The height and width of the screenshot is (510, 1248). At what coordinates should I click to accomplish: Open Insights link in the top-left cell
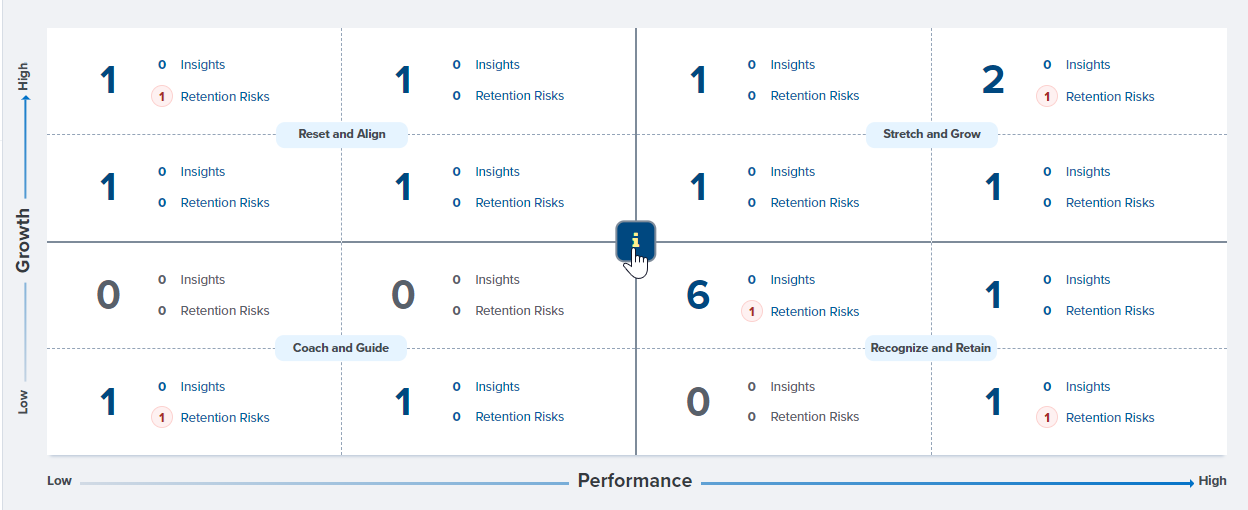[203, 65]
